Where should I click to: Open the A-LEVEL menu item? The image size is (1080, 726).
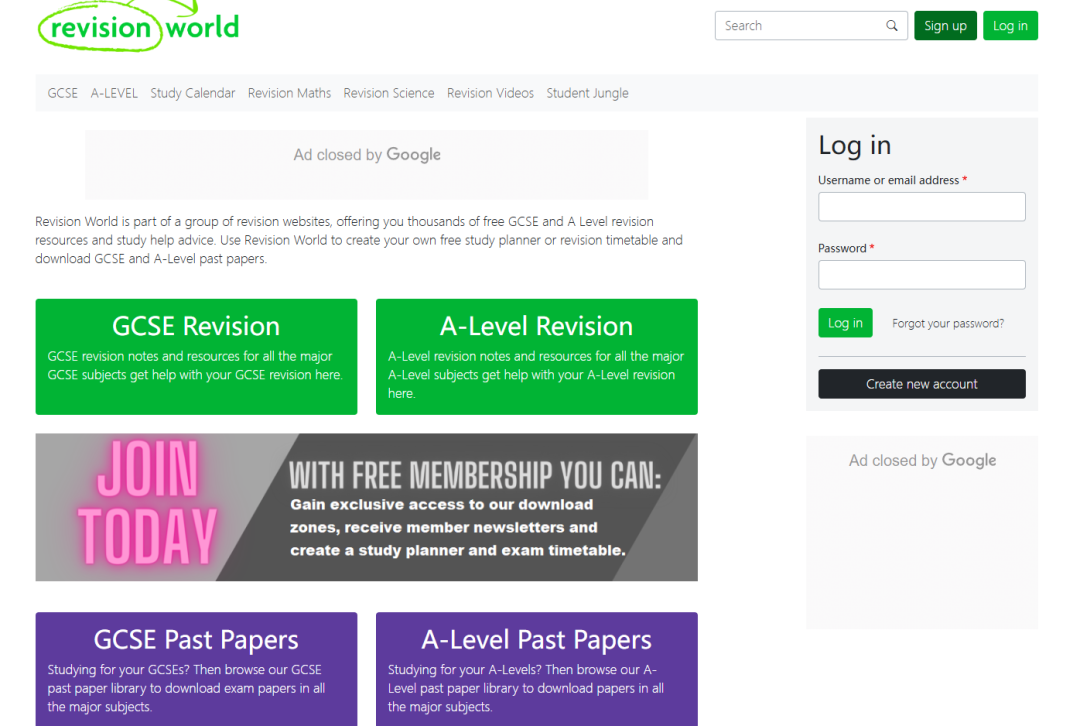point(114,93)
